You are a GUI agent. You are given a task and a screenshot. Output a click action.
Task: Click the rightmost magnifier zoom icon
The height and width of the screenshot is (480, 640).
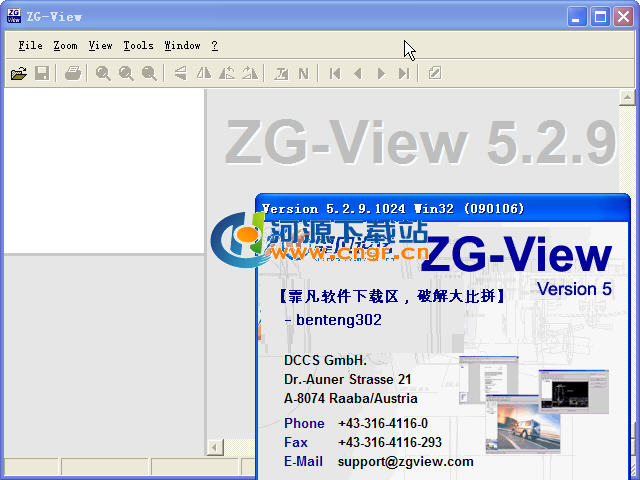tap(149, 73)
